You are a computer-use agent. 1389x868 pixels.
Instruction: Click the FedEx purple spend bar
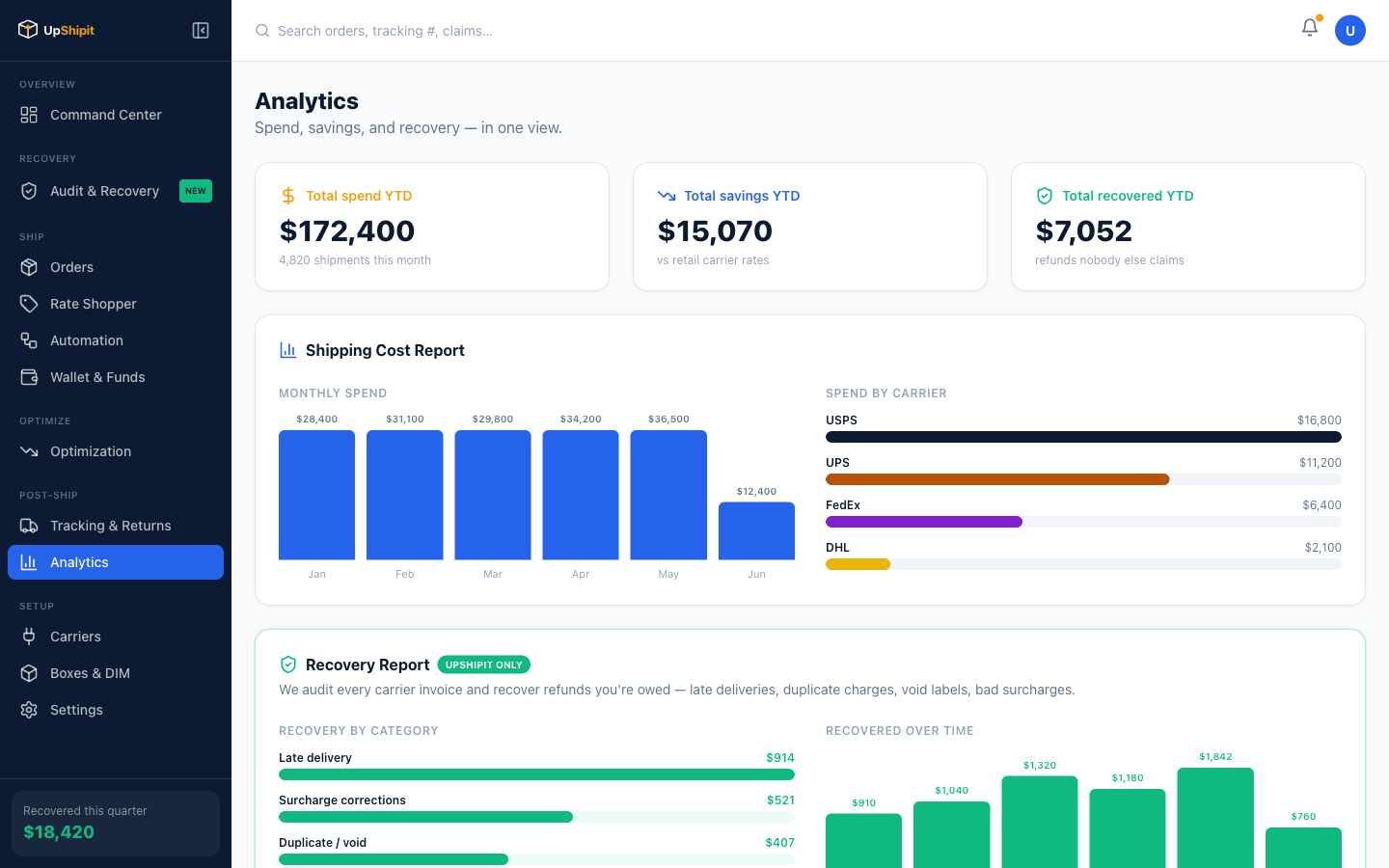point(924,522)
